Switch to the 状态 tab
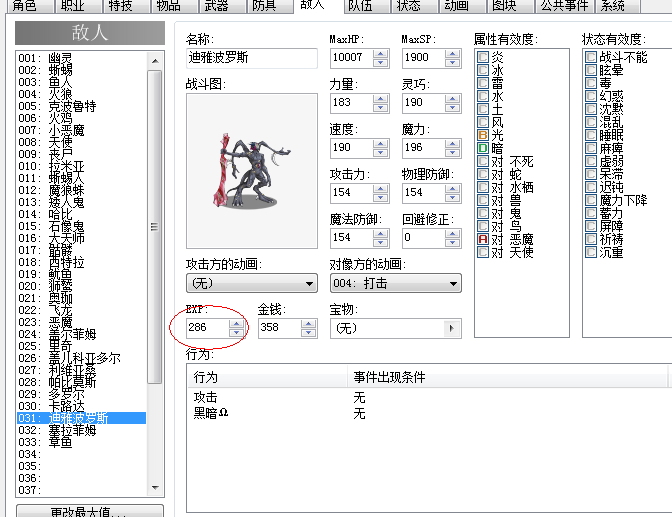Viewport: 672px width, 517px height. pos(415,6)
